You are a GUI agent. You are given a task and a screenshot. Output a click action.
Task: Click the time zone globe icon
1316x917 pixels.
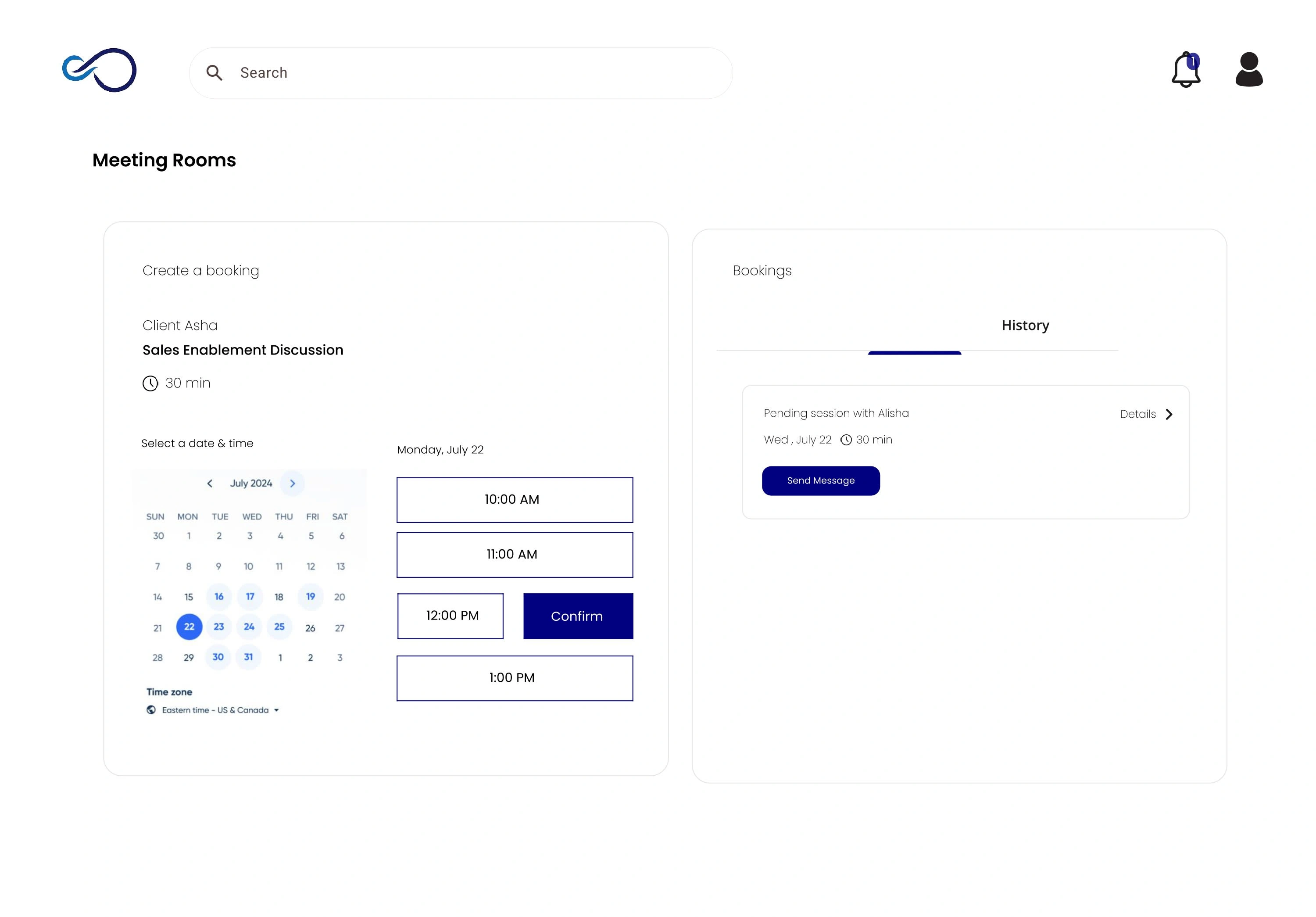tap(151, 709)
